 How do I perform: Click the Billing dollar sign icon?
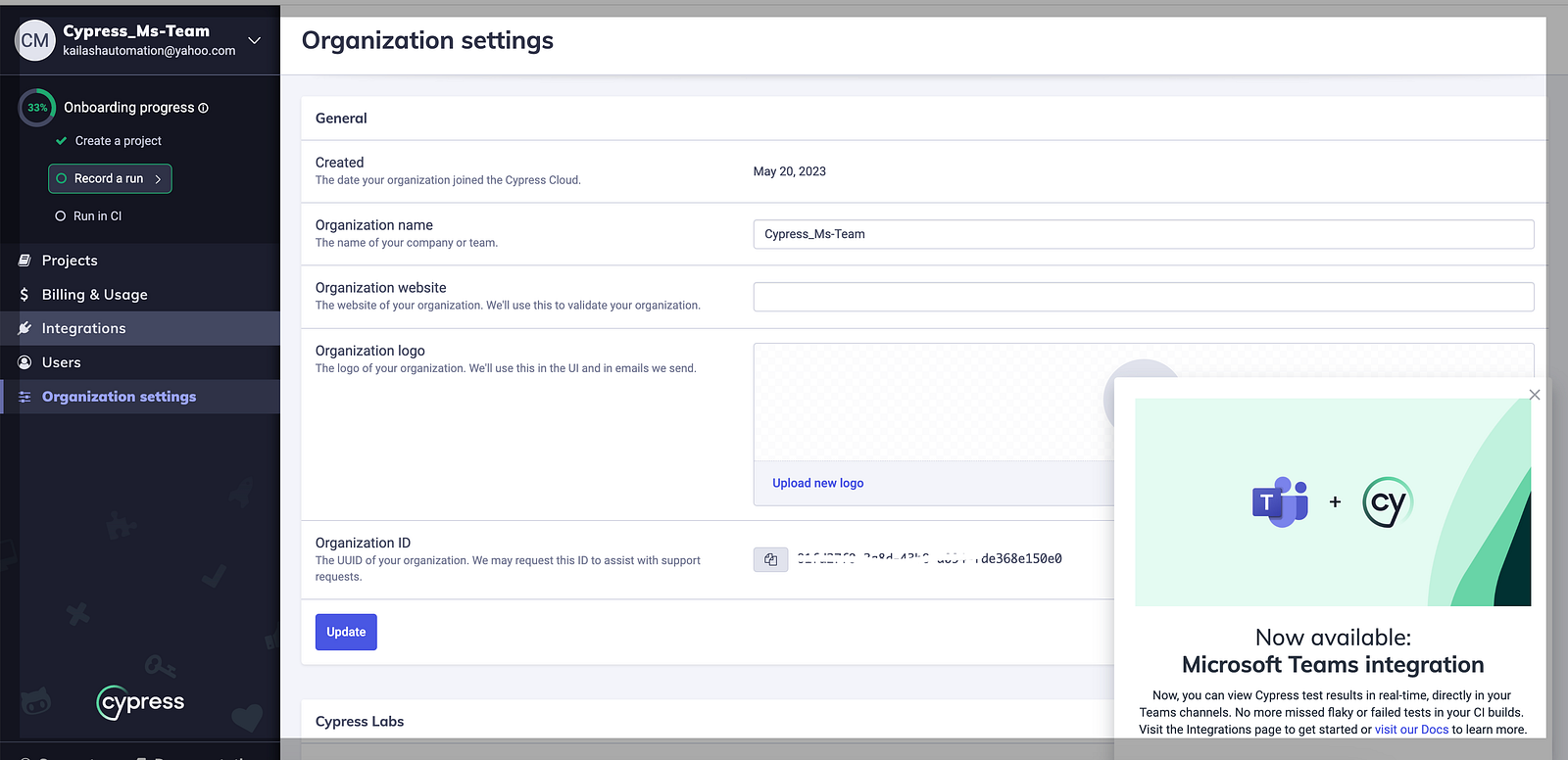click(24, 295)
